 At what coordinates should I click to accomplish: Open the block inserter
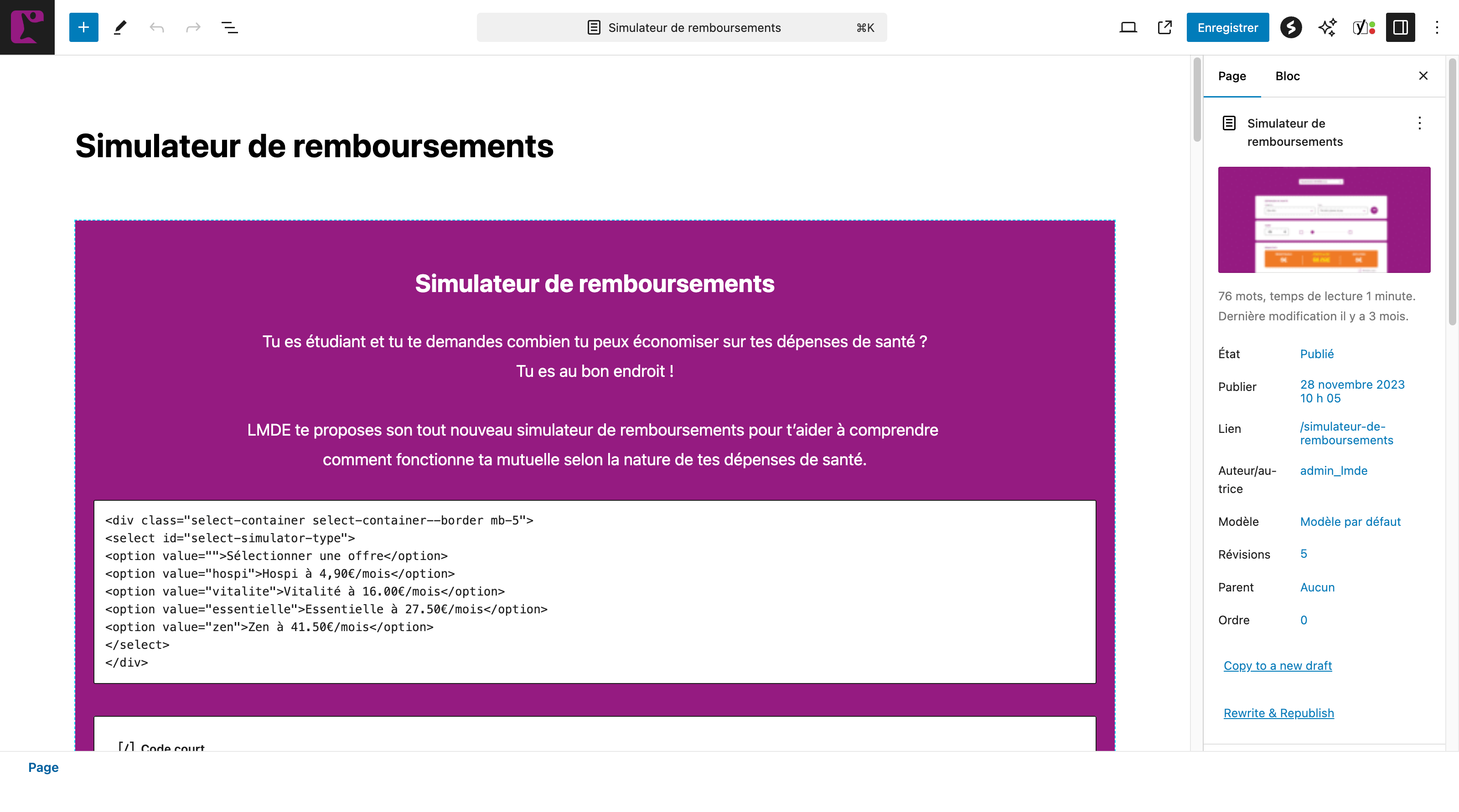coord(83,27)
